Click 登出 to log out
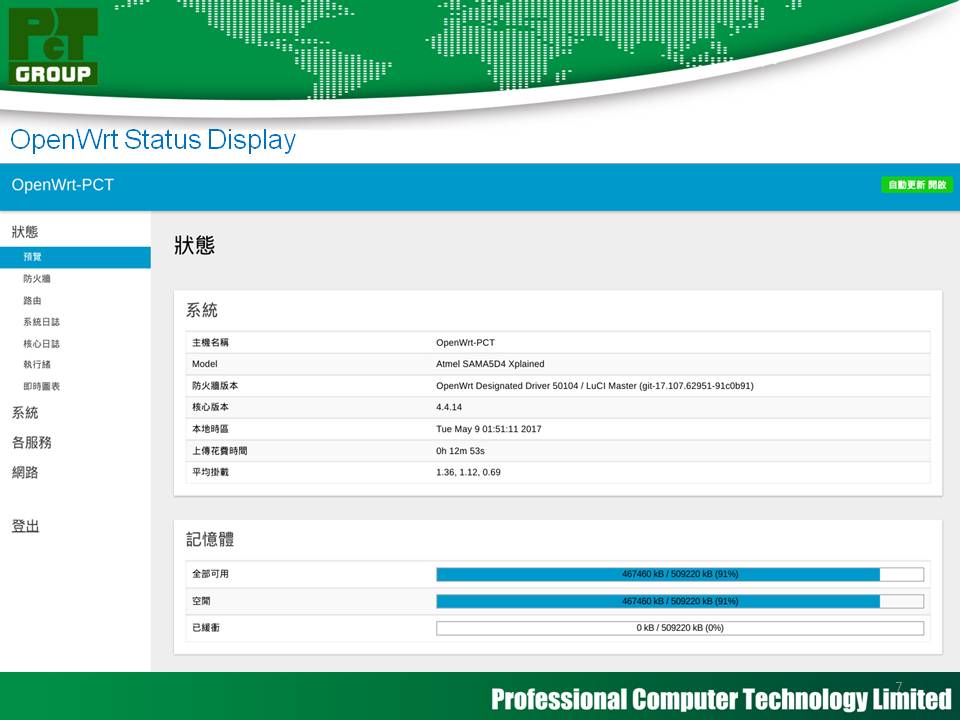 point(25,526)
